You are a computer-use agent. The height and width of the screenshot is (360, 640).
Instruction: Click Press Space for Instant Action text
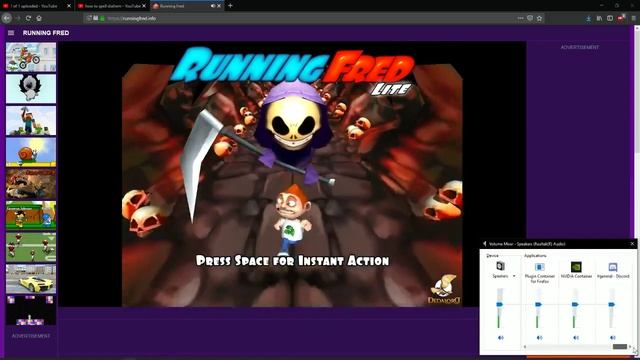pyautogui.click(x=292, y=260)
